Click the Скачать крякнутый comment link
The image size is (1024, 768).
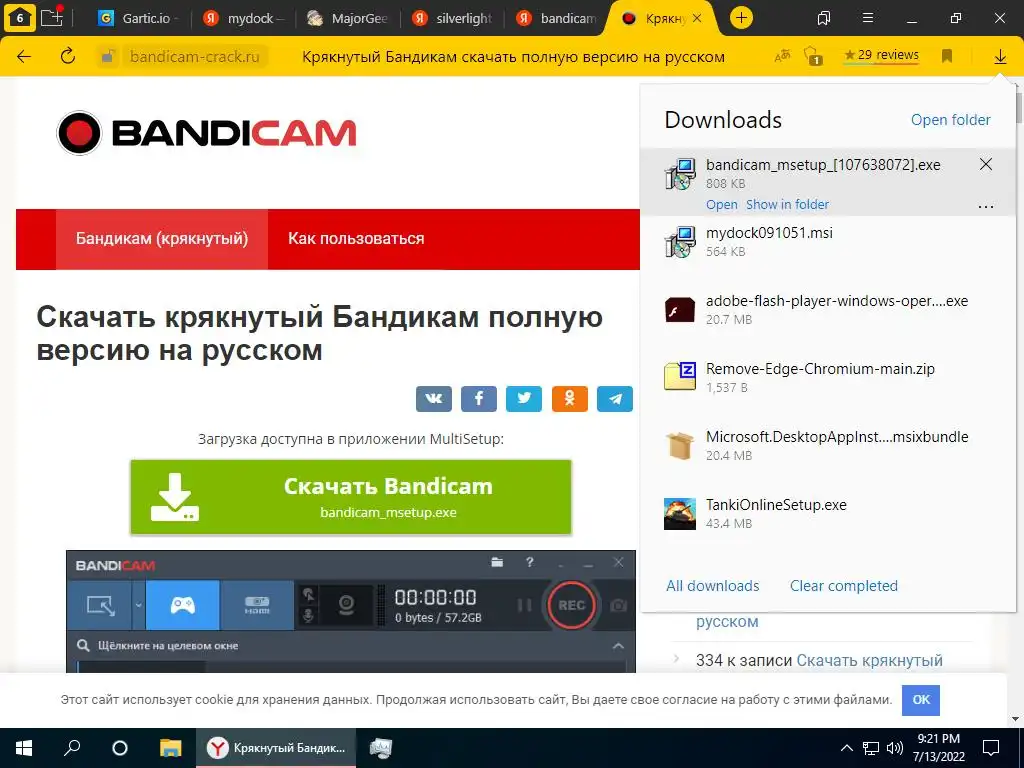pyautogui.click(x=869, y=660)
